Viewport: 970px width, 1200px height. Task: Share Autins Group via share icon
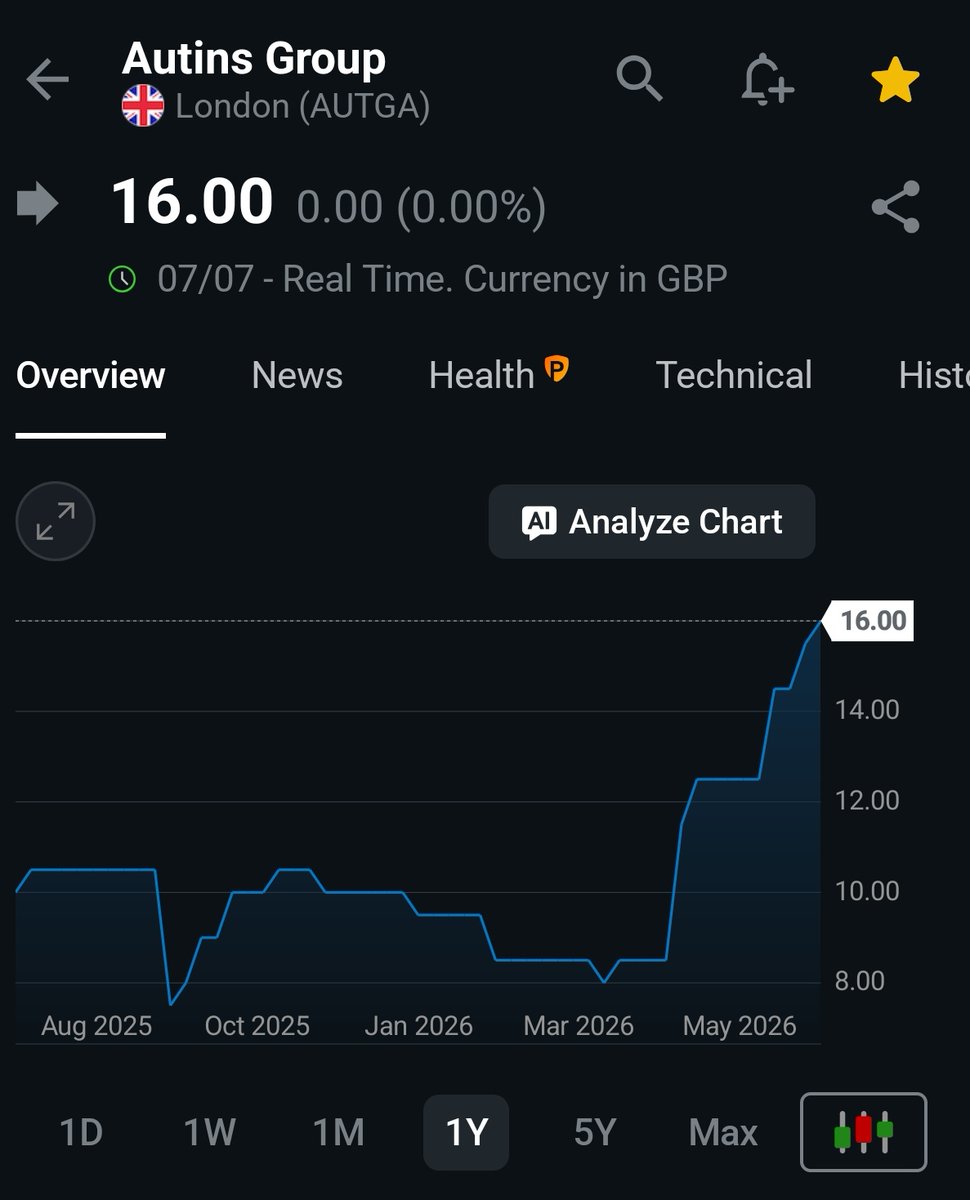pyautogui.click(x=895, y=207)
